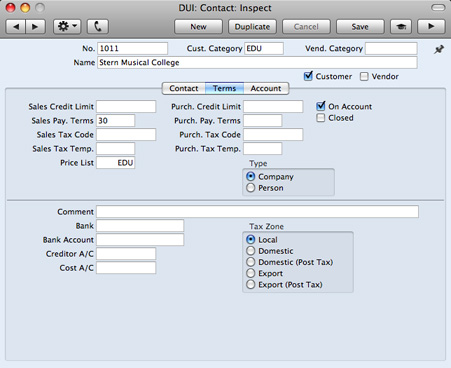This screenshot has height=368, width=451.
Task: Select the Person type radio button
Action: pos(251,188)
